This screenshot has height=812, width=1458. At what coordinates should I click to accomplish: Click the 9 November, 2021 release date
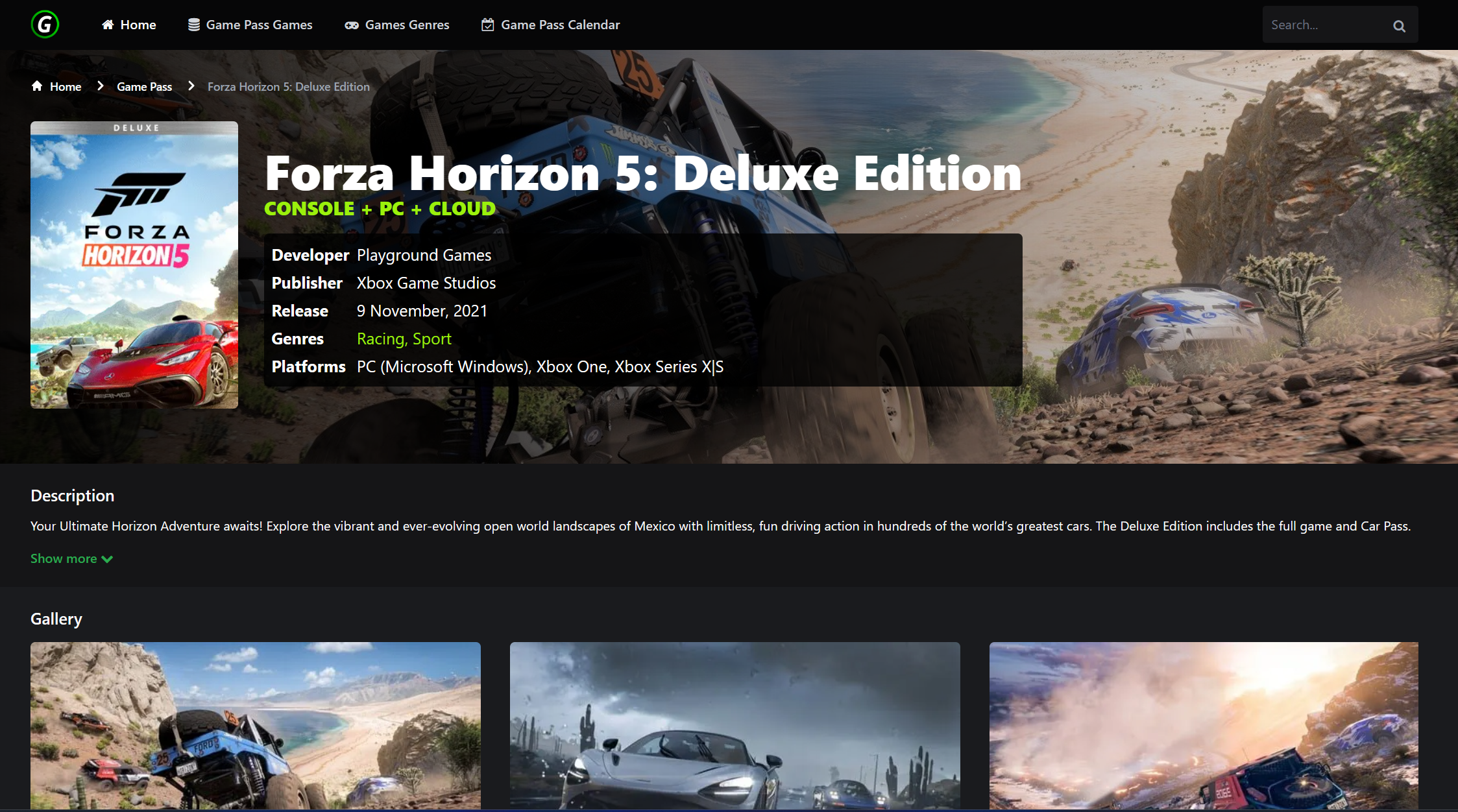[422, 311]
